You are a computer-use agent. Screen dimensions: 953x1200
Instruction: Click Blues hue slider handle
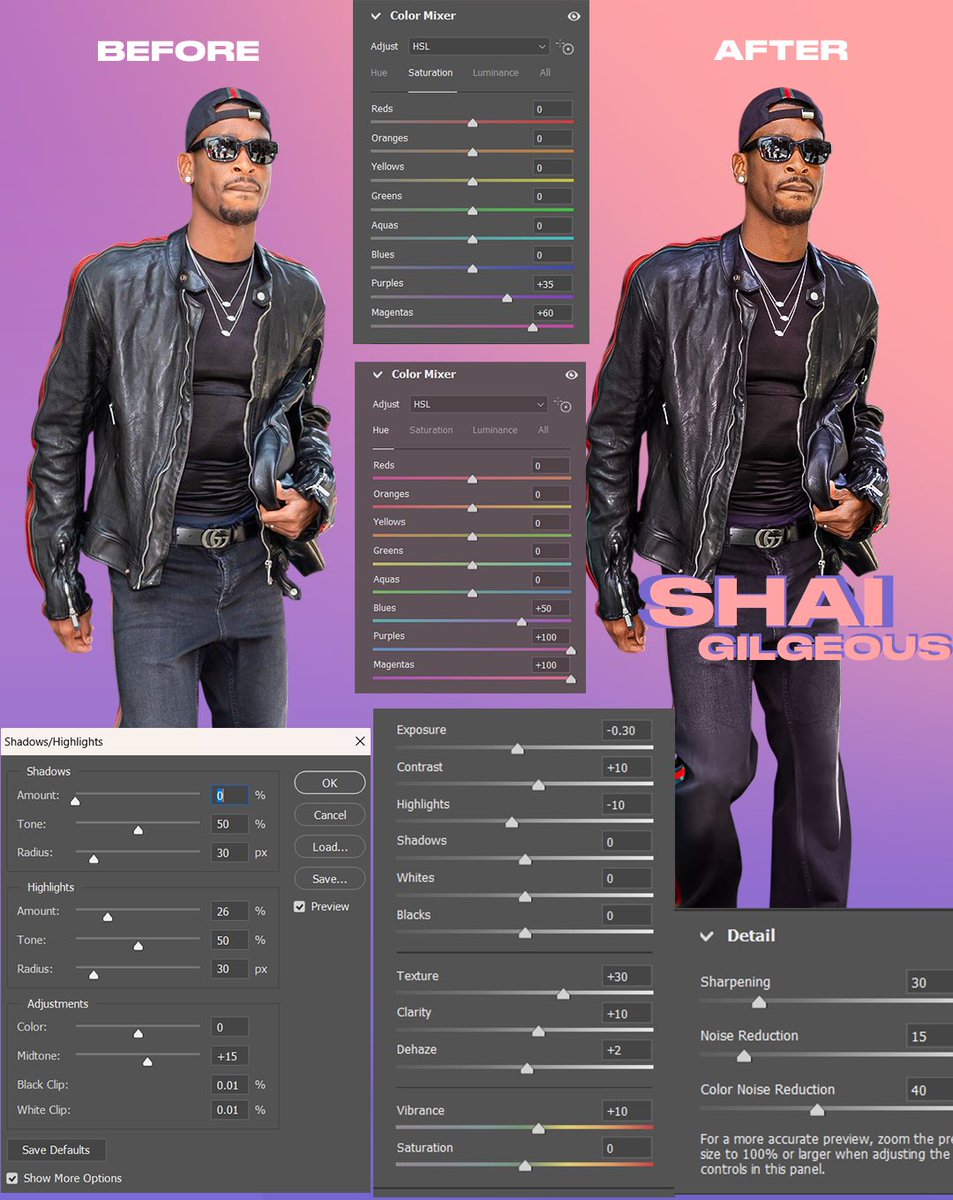pos(521,621)
